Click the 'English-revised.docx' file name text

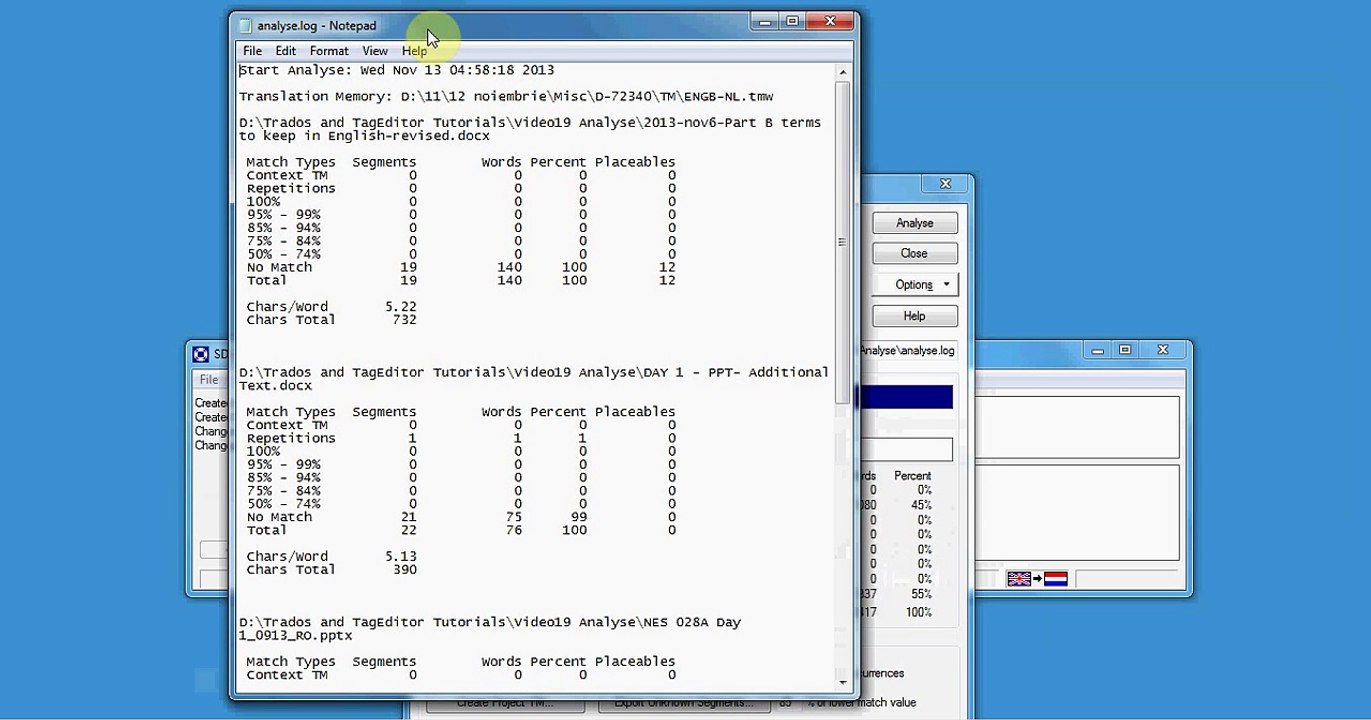(409, 136)
